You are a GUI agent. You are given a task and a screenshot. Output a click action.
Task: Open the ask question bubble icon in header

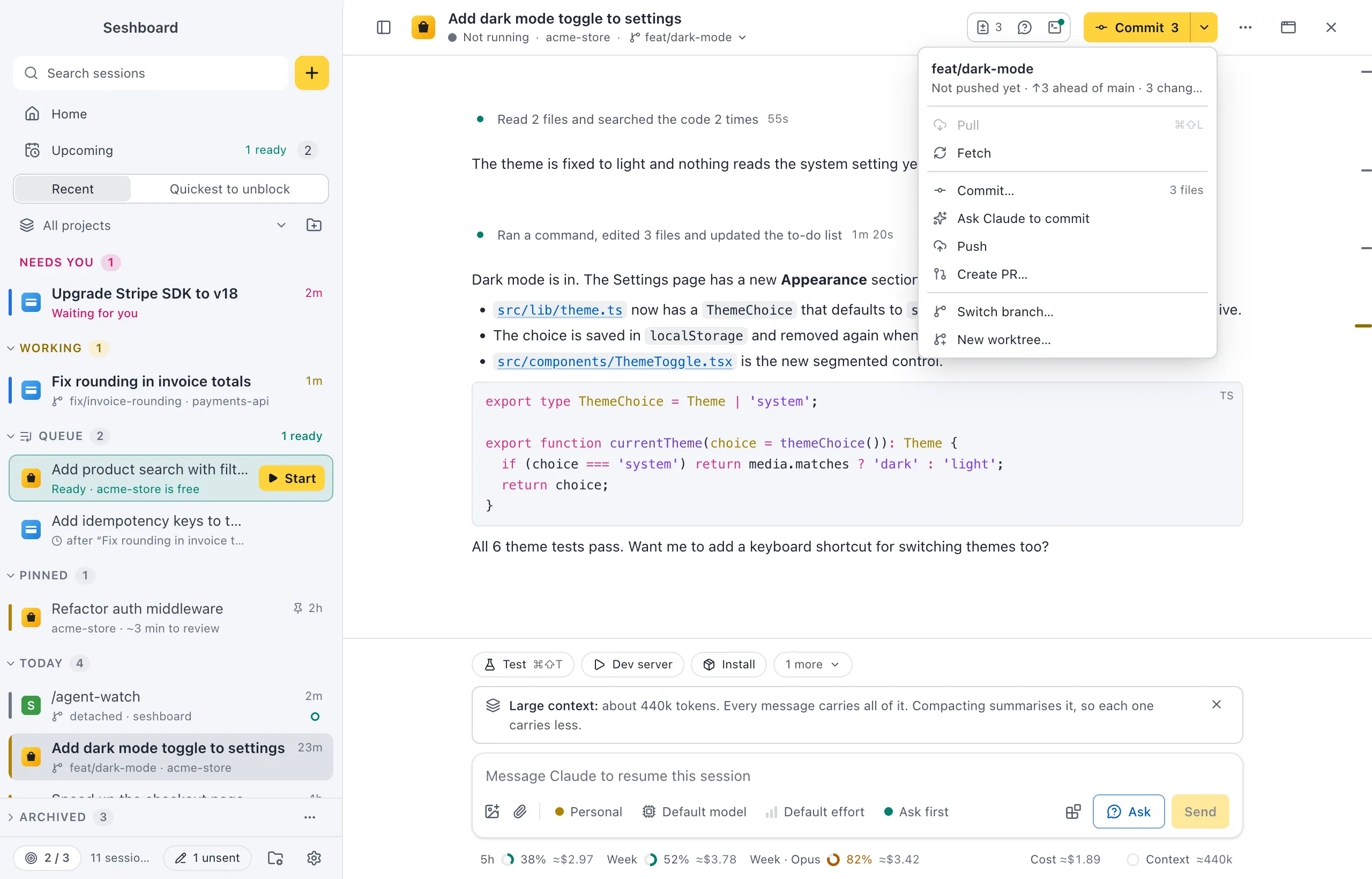click(x=1024, y=27)
